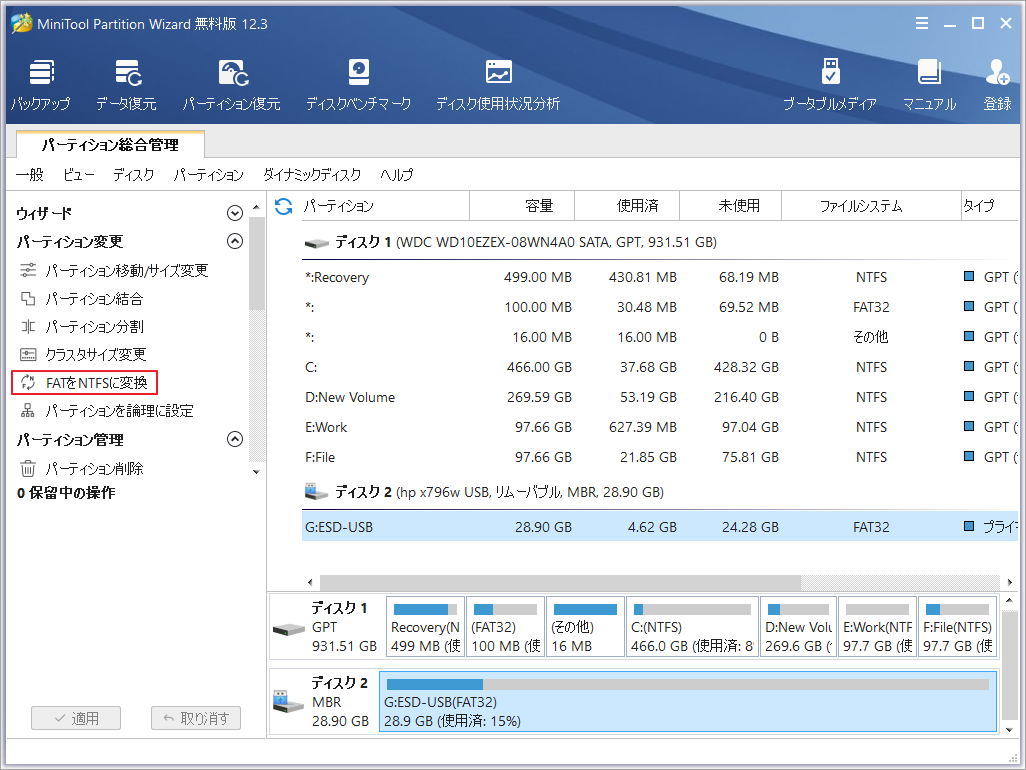Expand the ウィザード section
Viewport: 1026px width, 770px height.
coord(235,213)
